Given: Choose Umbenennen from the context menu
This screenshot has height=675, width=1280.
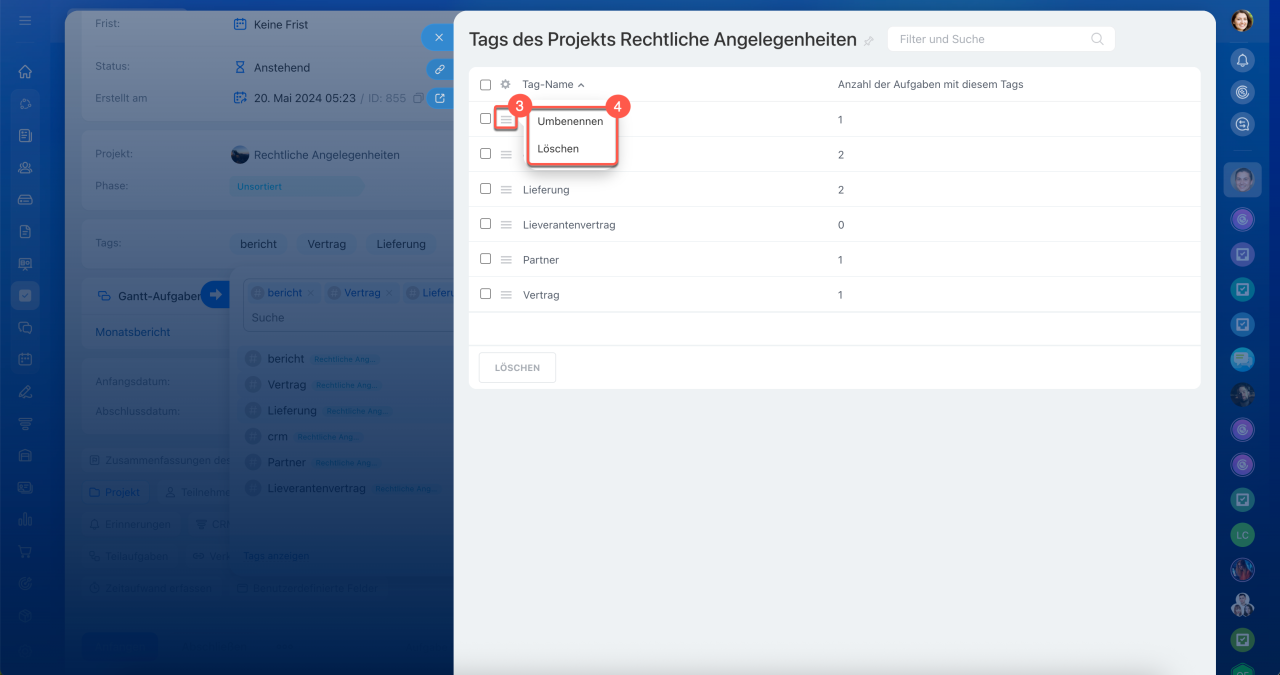Looking at the screenshot, I should pos(570,121).
